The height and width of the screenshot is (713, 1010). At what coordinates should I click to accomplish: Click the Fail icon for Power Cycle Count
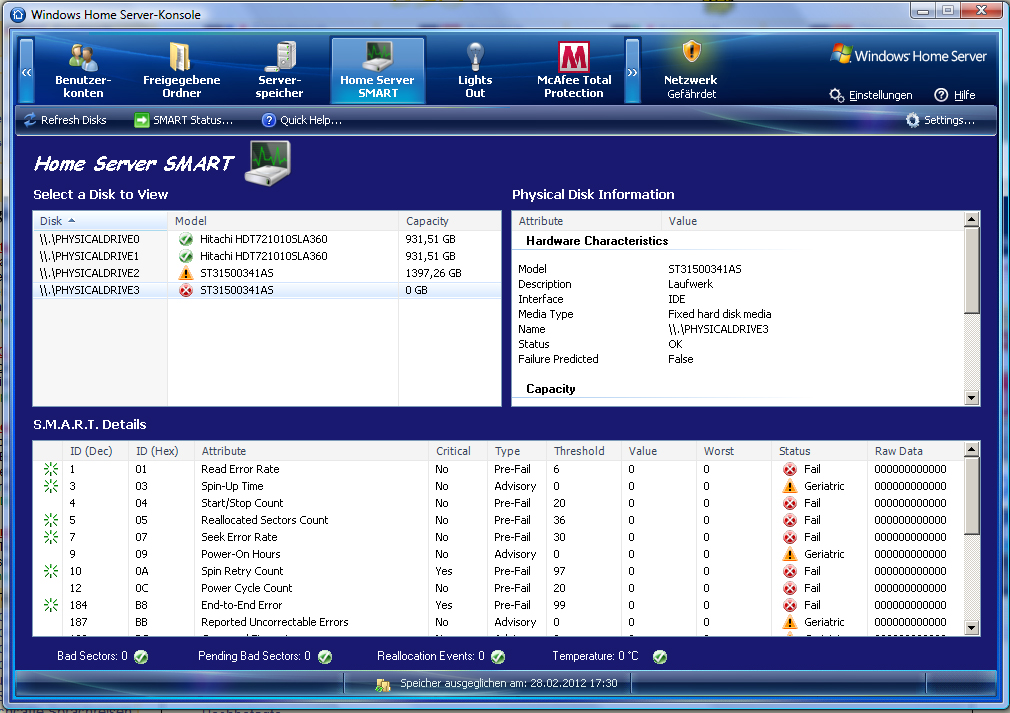[x=790, y=588]
